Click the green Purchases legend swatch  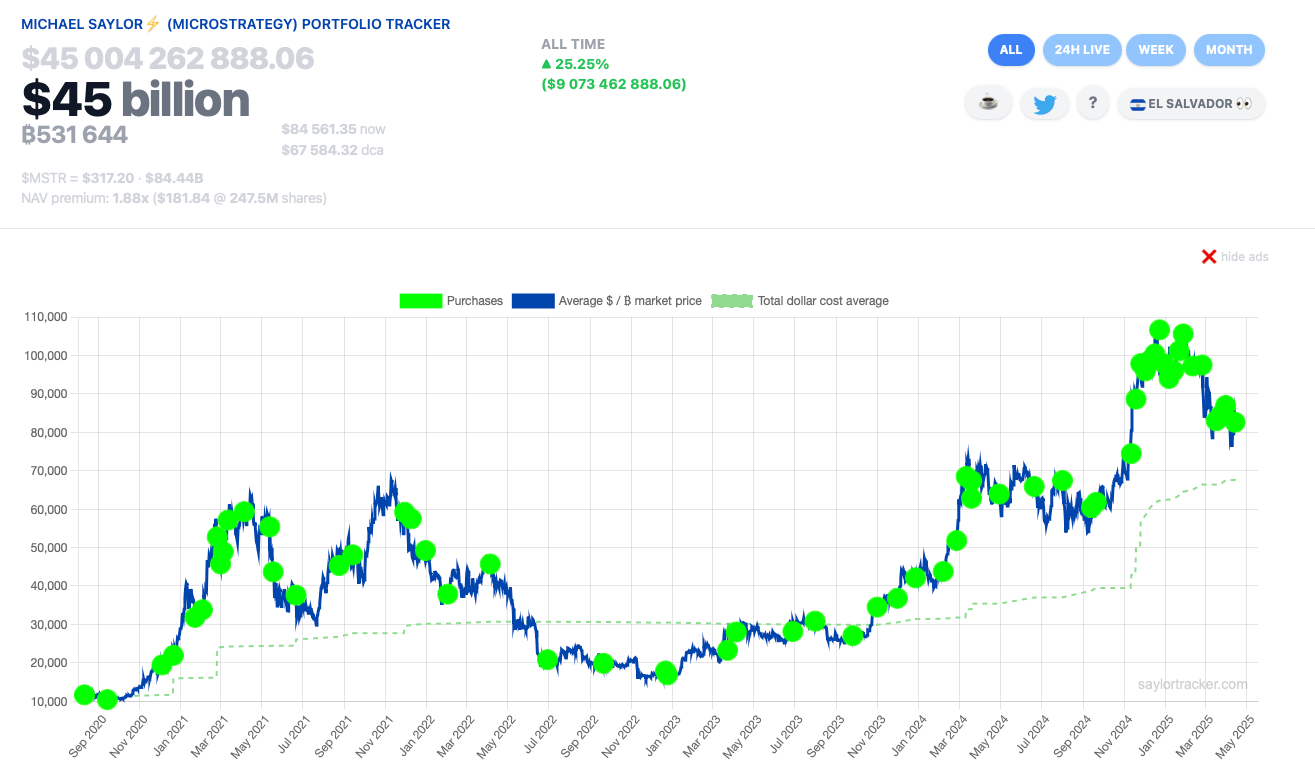click(x=420, y=301)
